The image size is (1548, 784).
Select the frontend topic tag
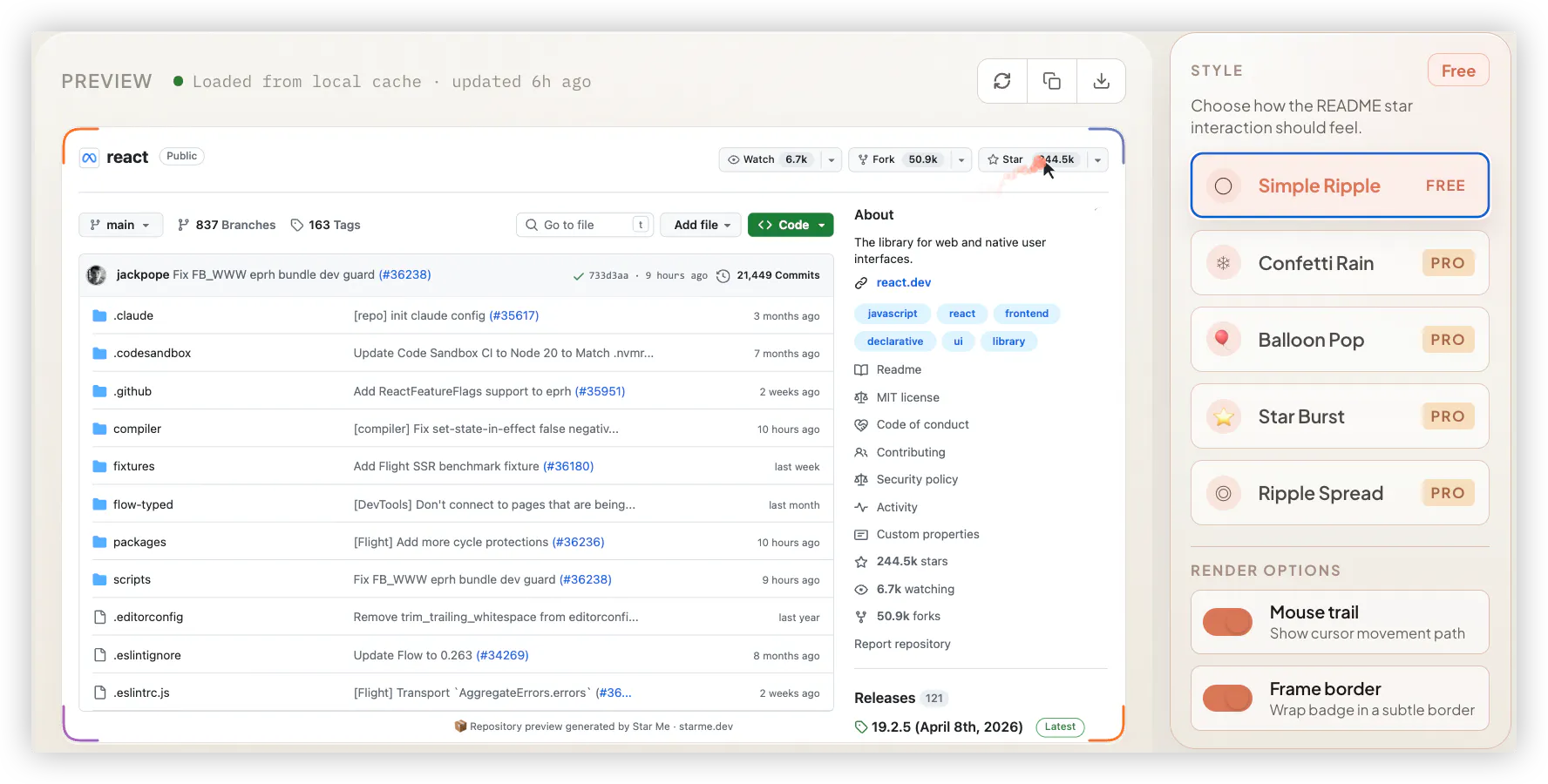pos(1027,314)
